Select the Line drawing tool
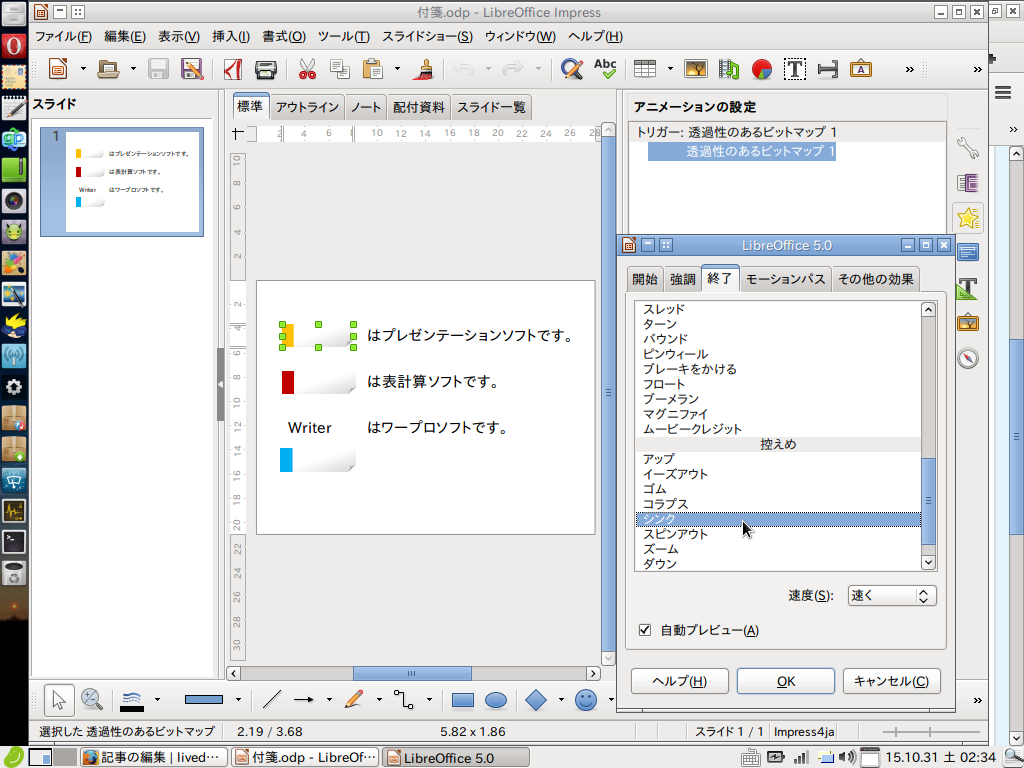1024x768 pixels. click(271, 699)
